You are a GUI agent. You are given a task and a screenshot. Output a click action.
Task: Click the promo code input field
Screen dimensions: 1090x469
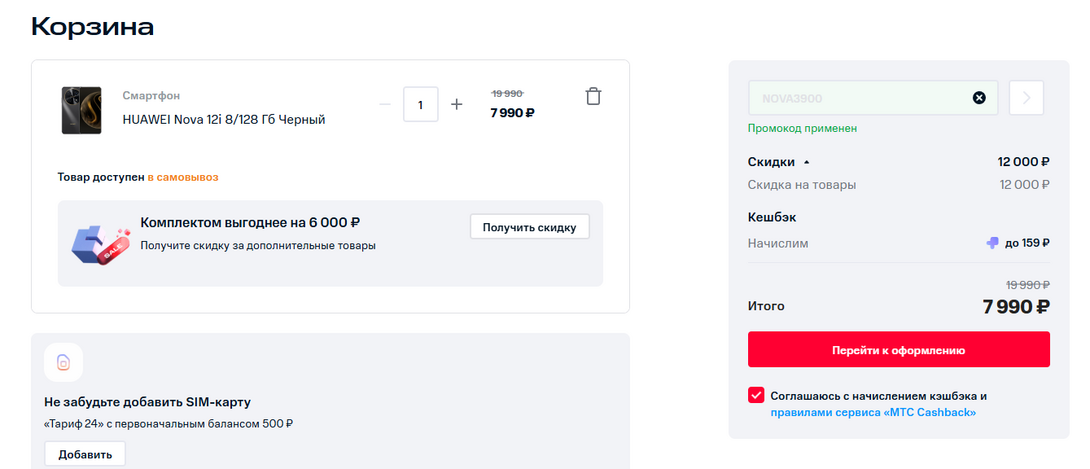coord(860,98)
